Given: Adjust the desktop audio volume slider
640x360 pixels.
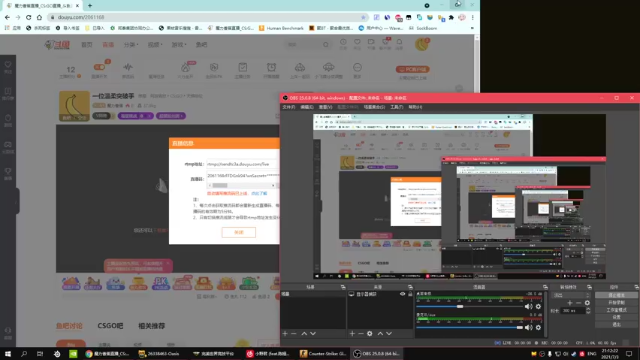Looking at the screenshot, I should click(x=469, y=307).
